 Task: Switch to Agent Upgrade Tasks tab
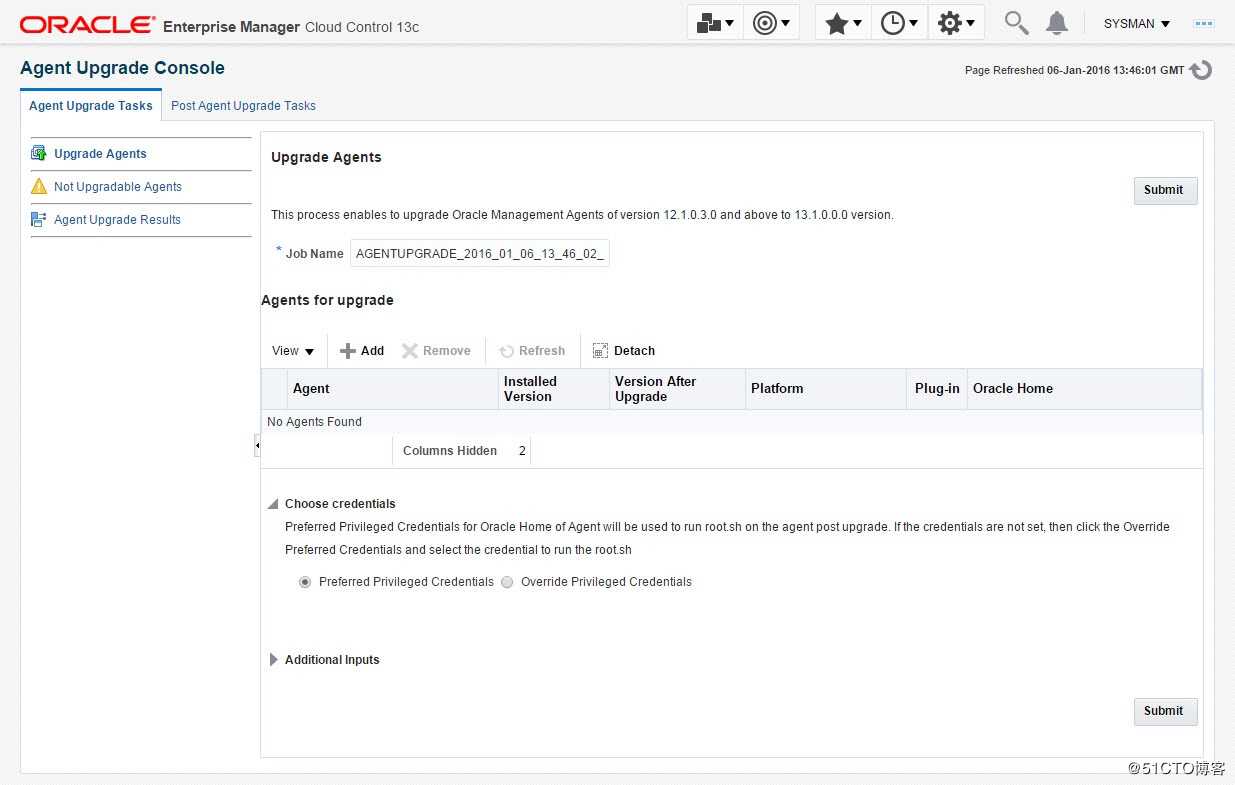[91, 105]
